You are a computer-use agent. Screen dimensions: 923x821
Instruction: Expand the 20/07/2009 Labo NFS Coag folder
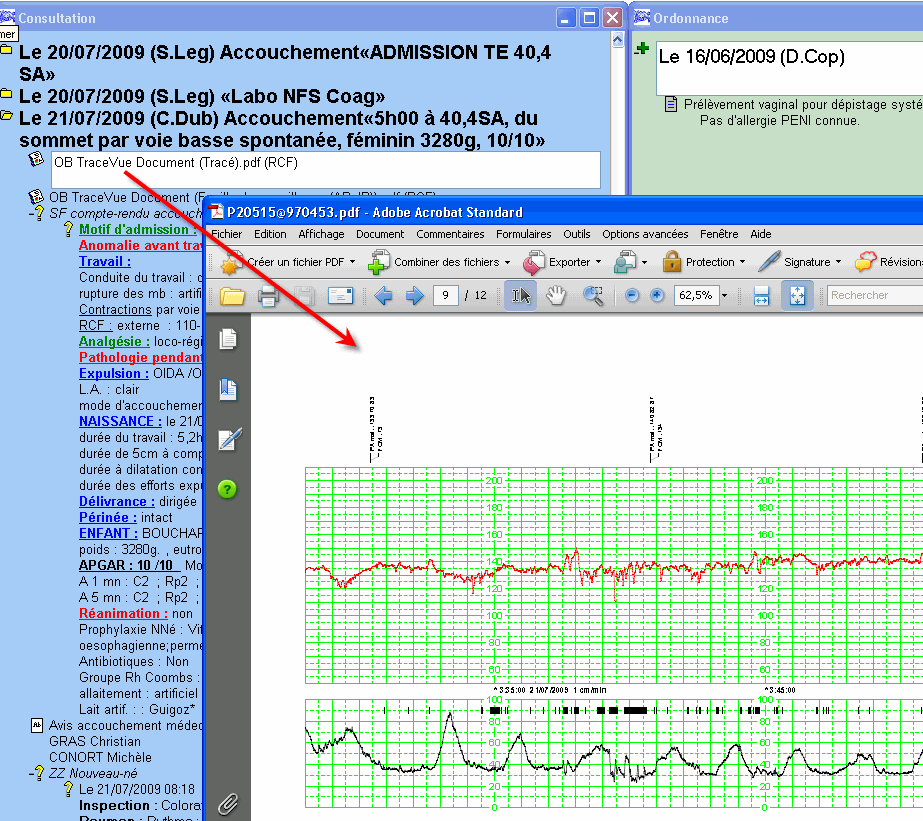pos(6,94)
